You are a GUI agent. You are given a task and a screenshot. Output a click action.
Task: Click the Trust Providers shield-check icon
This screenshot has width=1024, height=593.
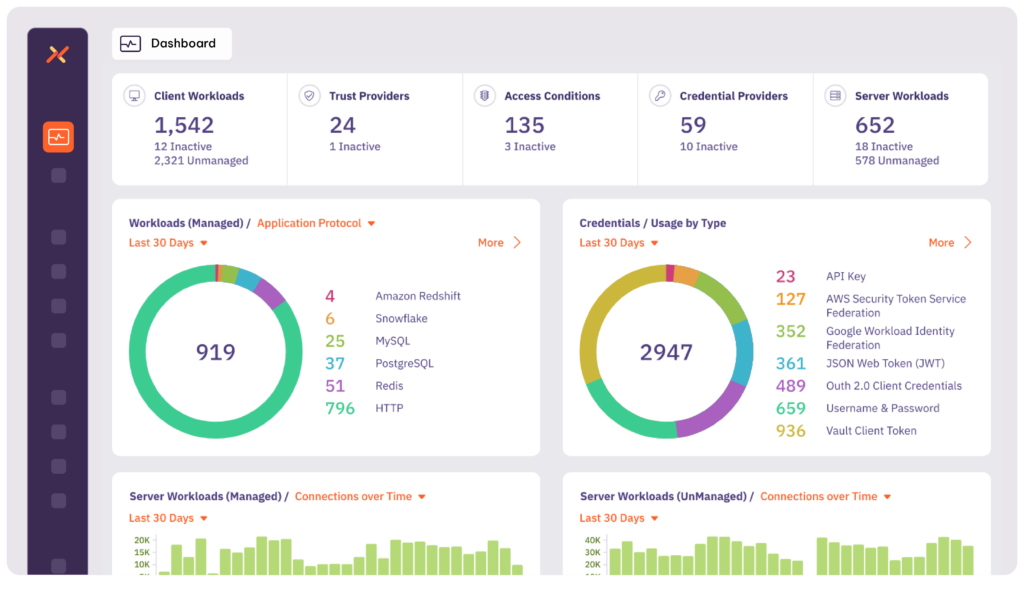[x=308, y=95]
